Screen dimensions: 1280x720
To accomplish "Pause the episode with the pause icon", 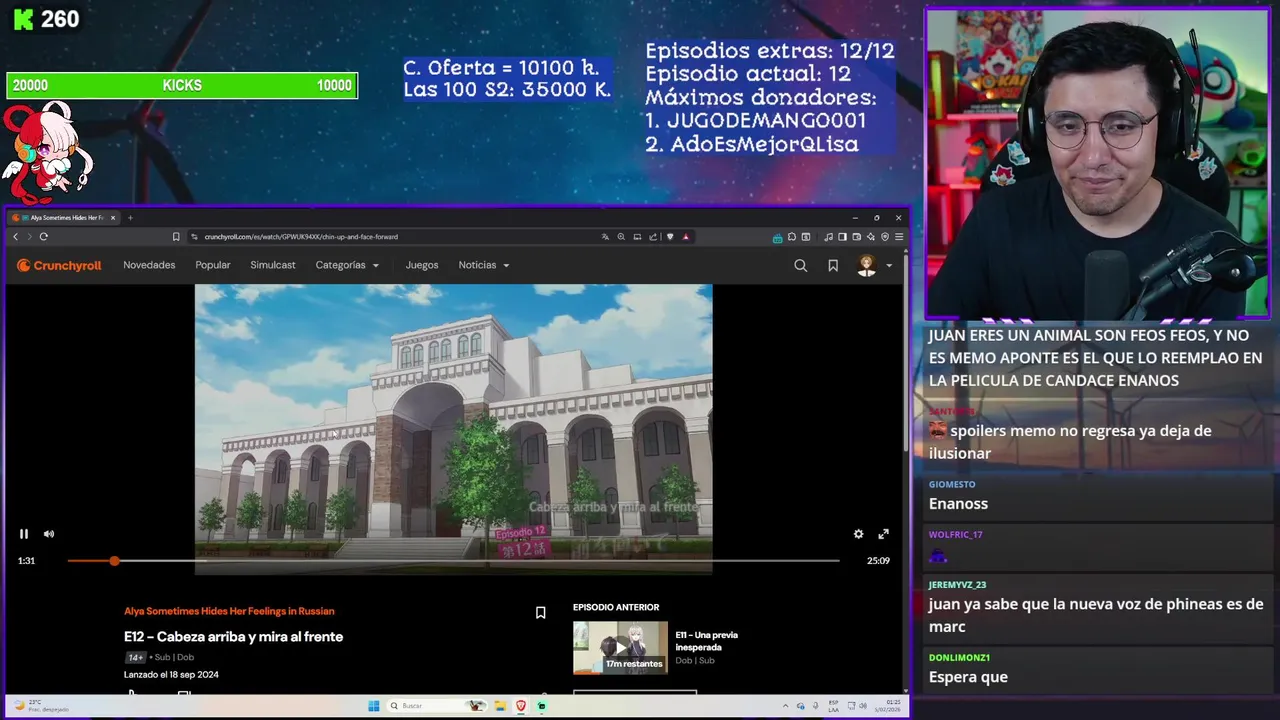I will click(x=24, y=534).
